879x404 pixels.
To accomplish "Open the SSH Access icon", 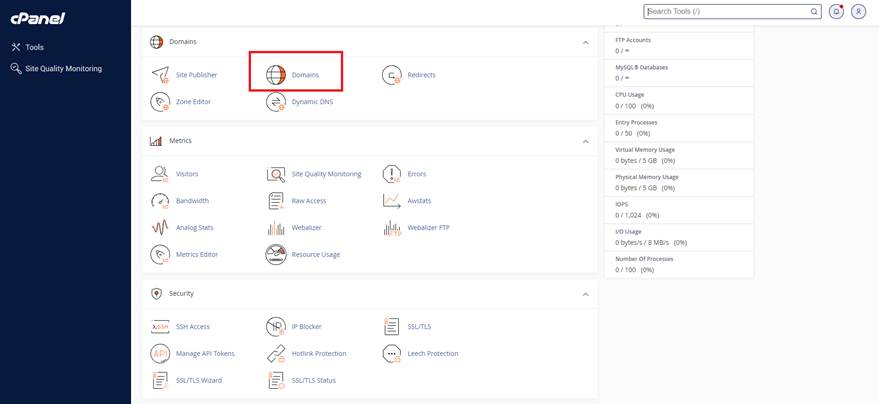I will pos(160,327).
